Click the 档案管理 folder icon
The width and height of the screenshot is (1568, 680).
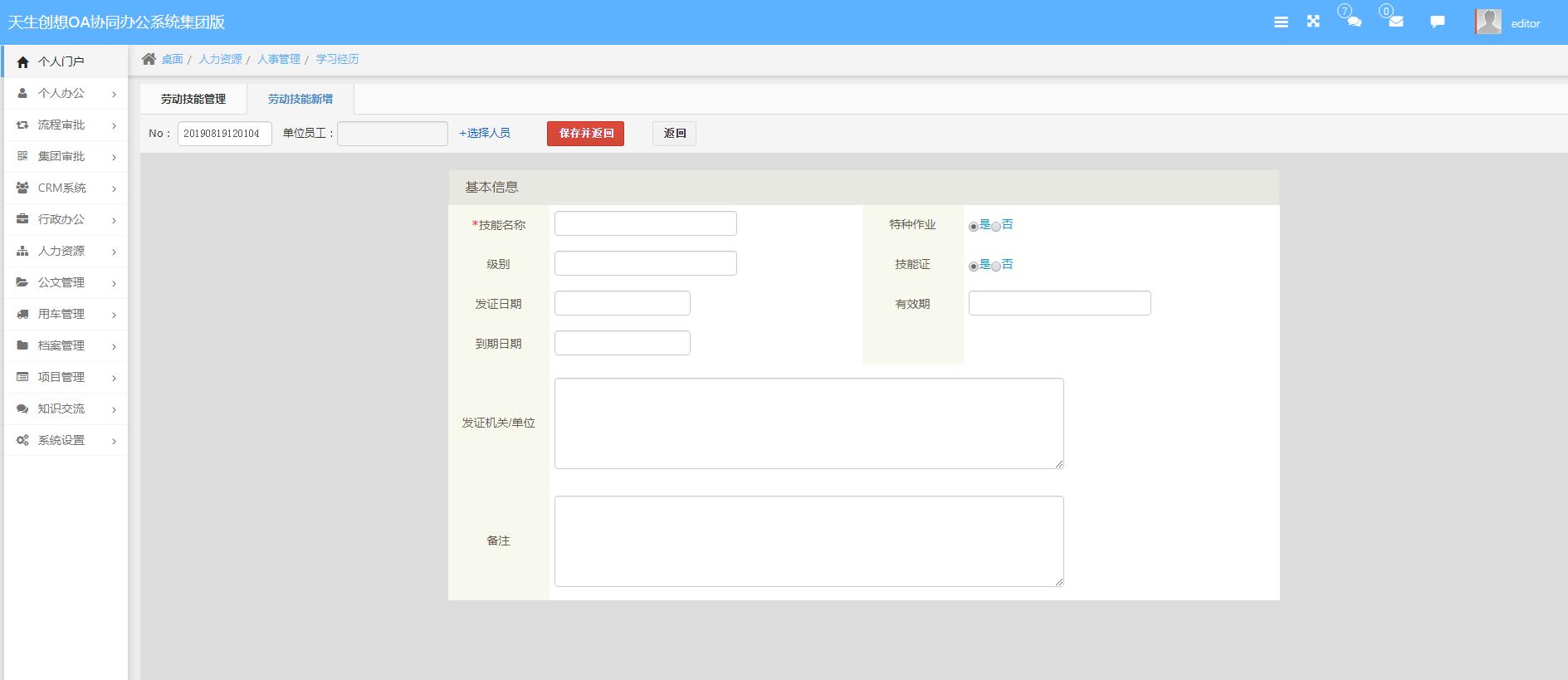(22, 345)
